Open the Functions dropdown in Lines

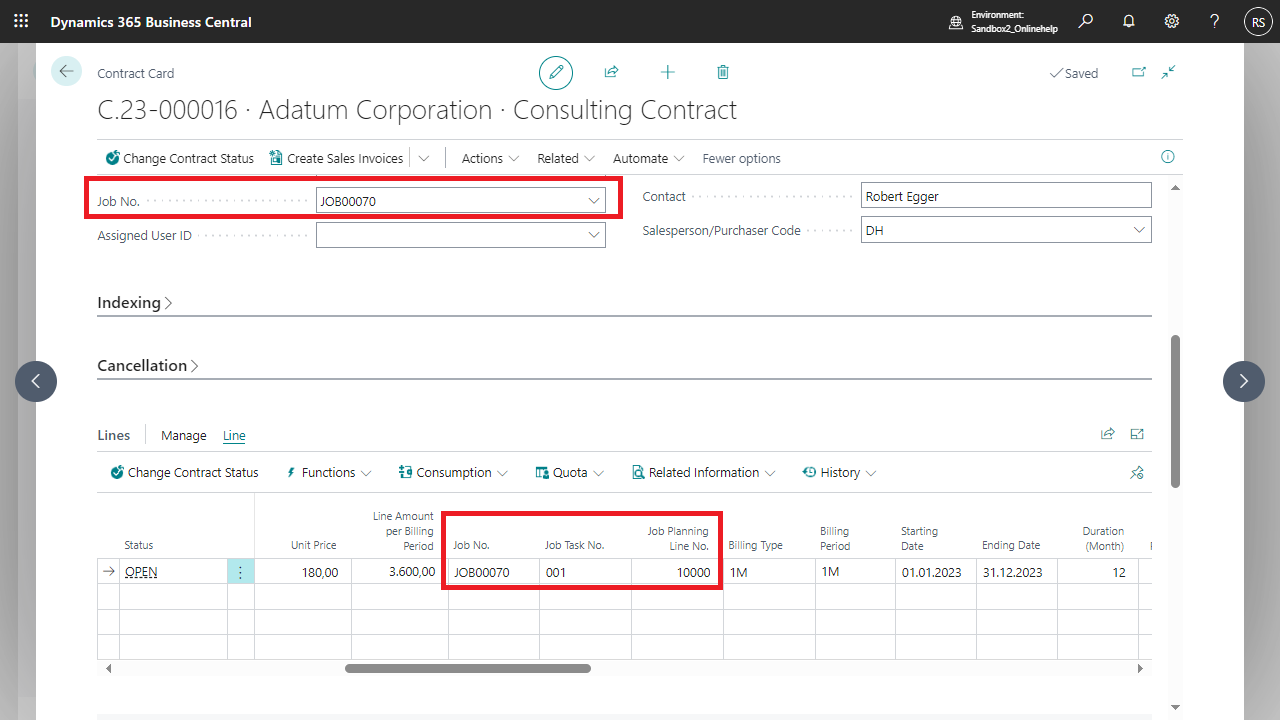coord(328,472)
